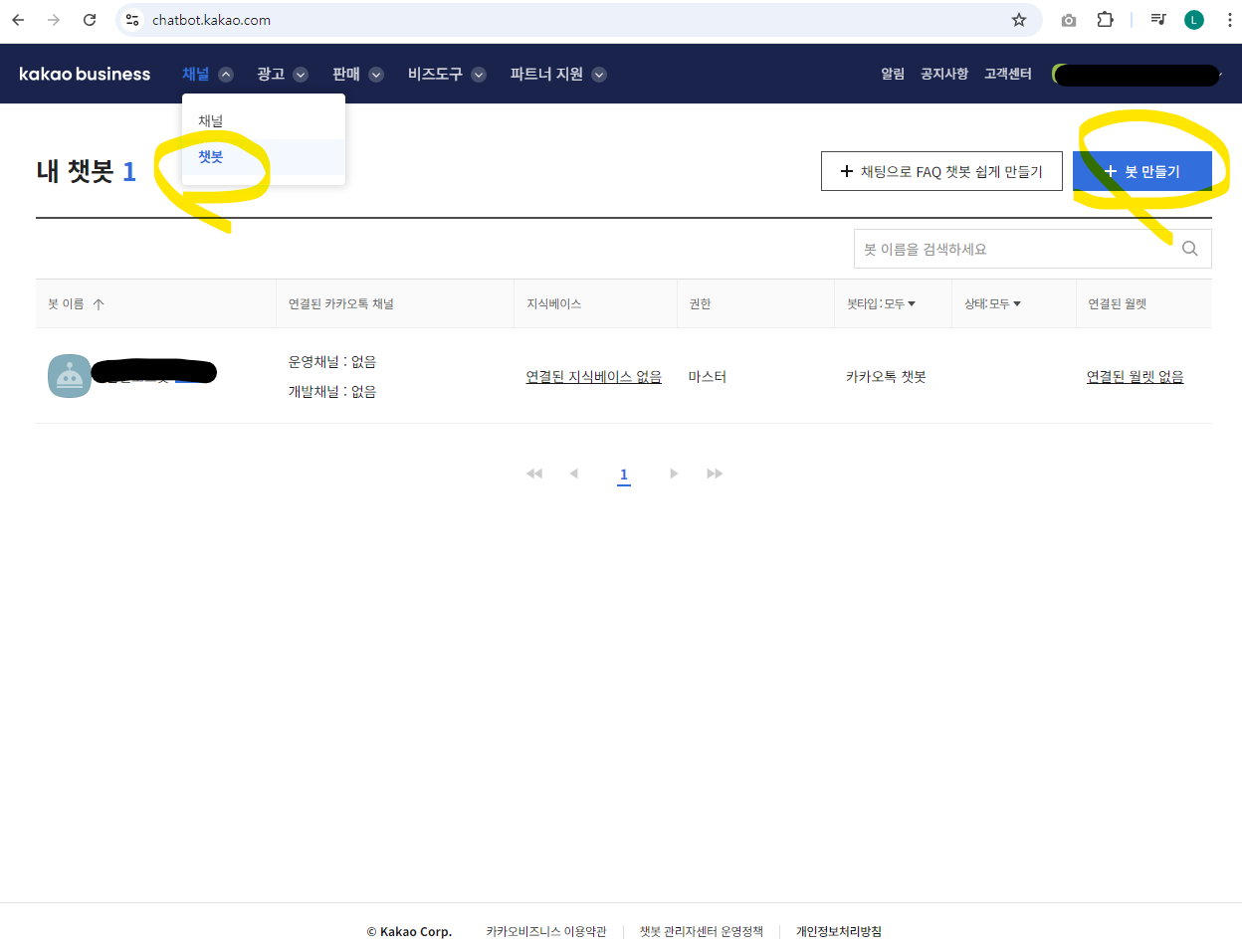This screenshot has height=952, width=1242.
Task: Click 개발채널 : 없음 text
Action: [x=332, y=392]
